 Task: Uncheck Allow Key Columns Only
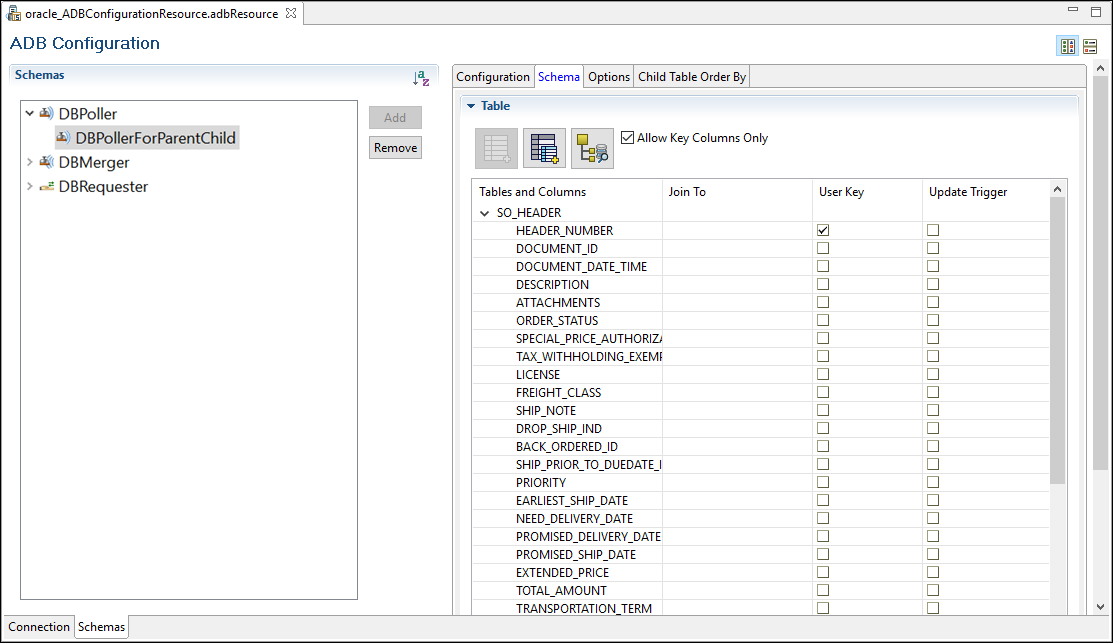click(x=627, y=138)
